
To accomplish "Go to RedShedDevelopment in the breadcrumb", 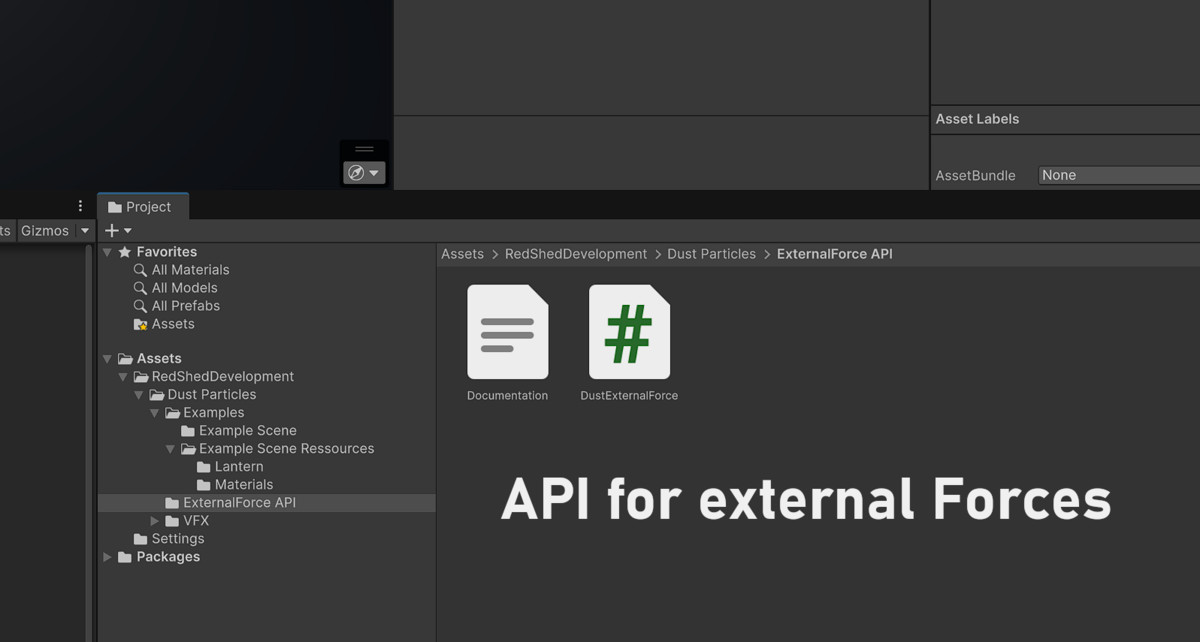I will coord(576,254).
